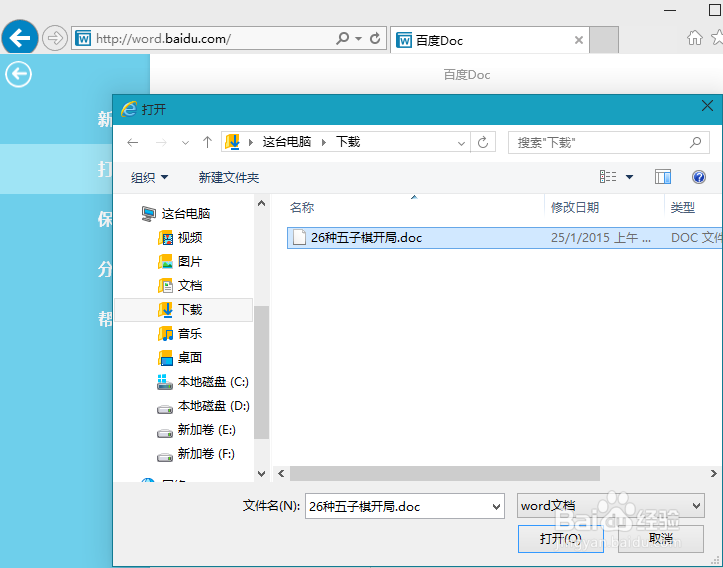Select 音乐 folder in navigation tree

click(180, 333)
